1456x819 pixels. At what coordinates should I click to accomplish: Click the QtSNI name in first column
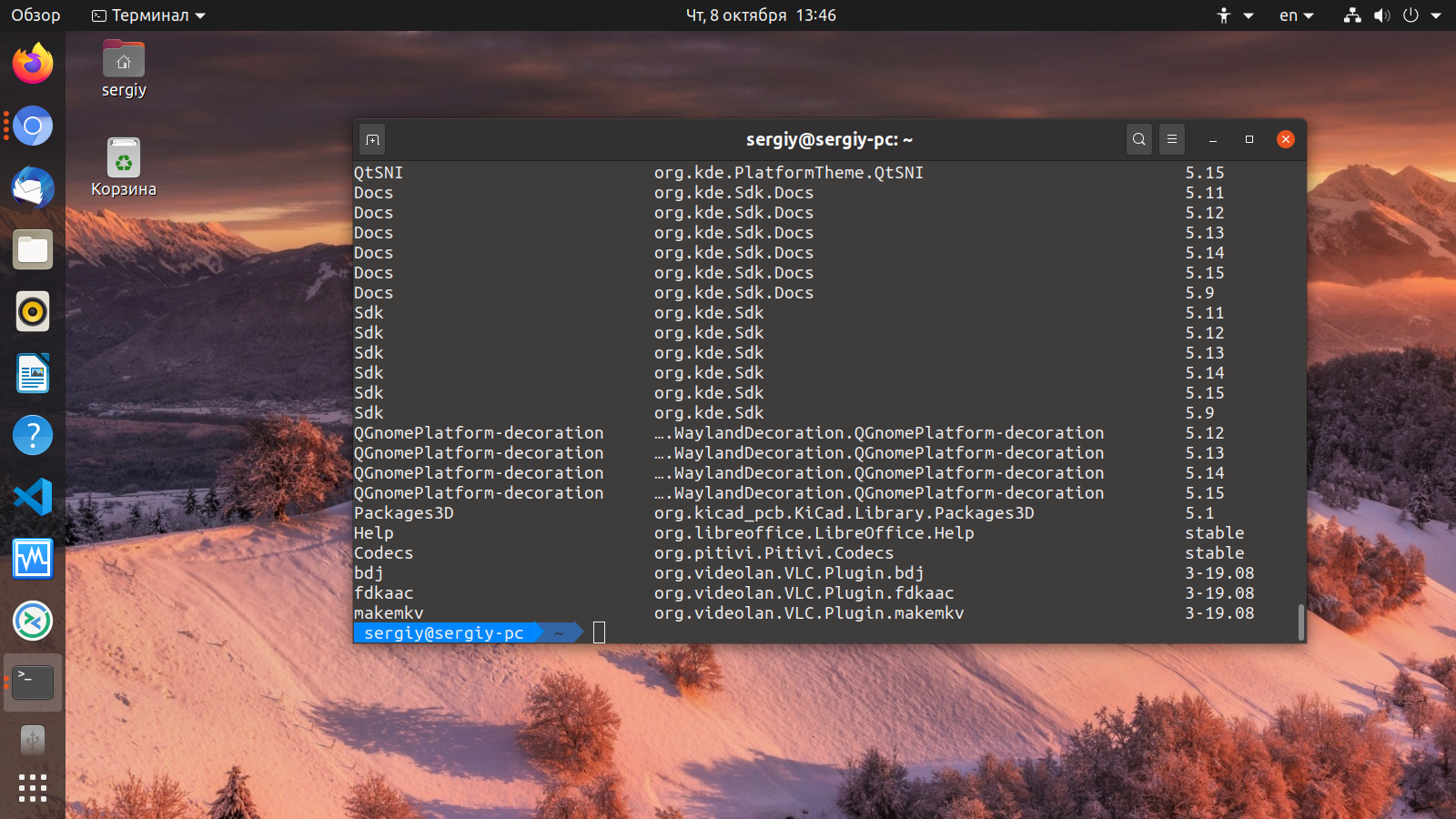point(378,173)
